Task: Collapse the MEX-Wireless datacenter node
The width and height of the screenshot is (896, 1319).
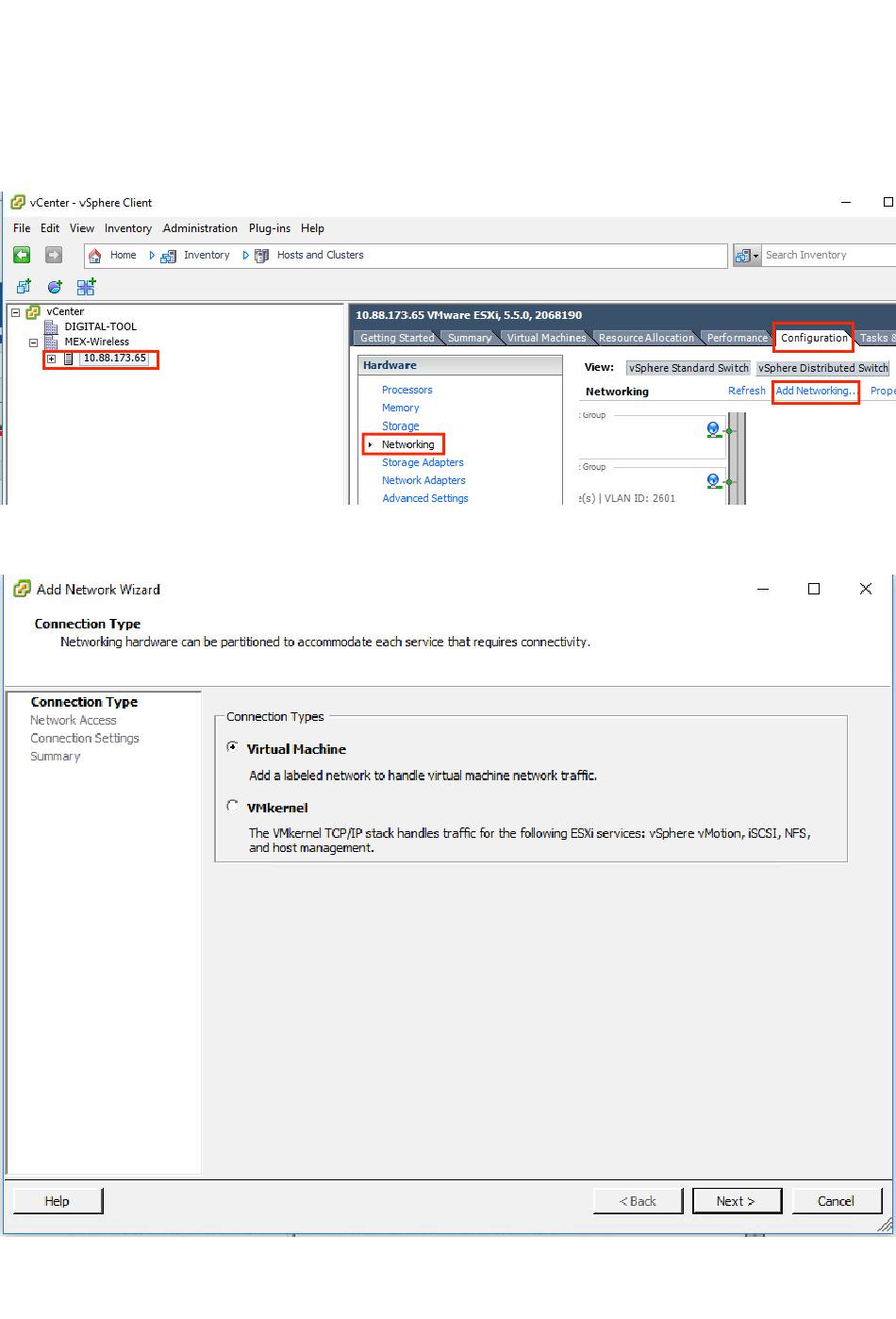Action: (33, 342)
